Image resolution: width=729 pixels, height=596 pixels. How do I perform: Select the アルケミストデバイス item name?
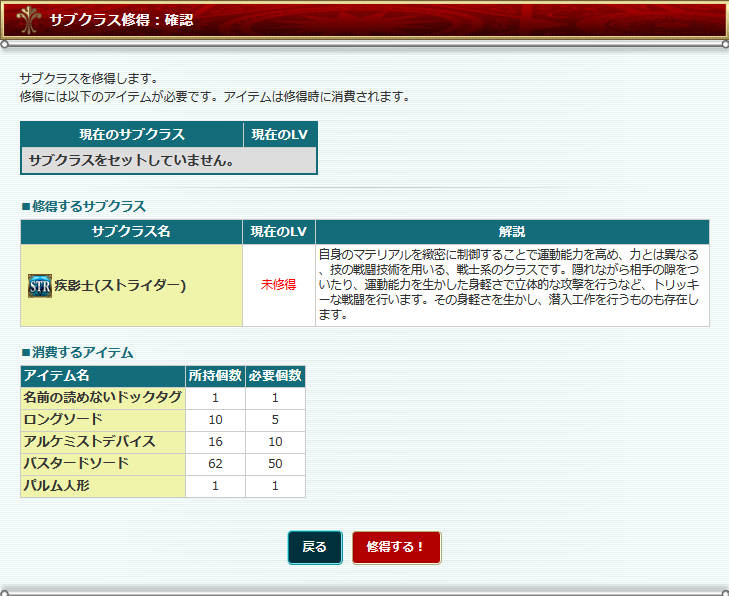click(89, 441)
